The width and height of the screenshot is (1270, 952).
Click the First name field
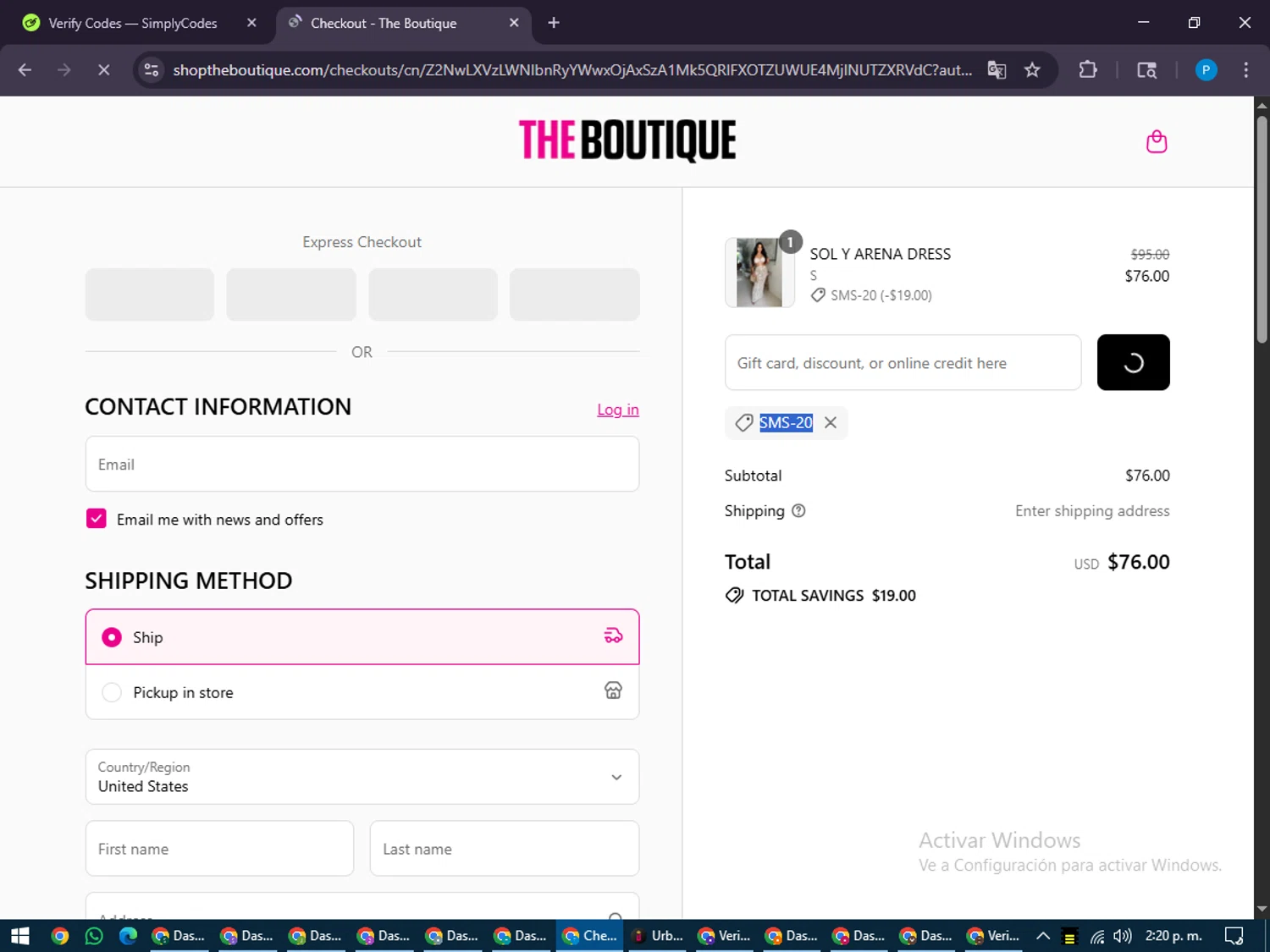click(219, 848)
